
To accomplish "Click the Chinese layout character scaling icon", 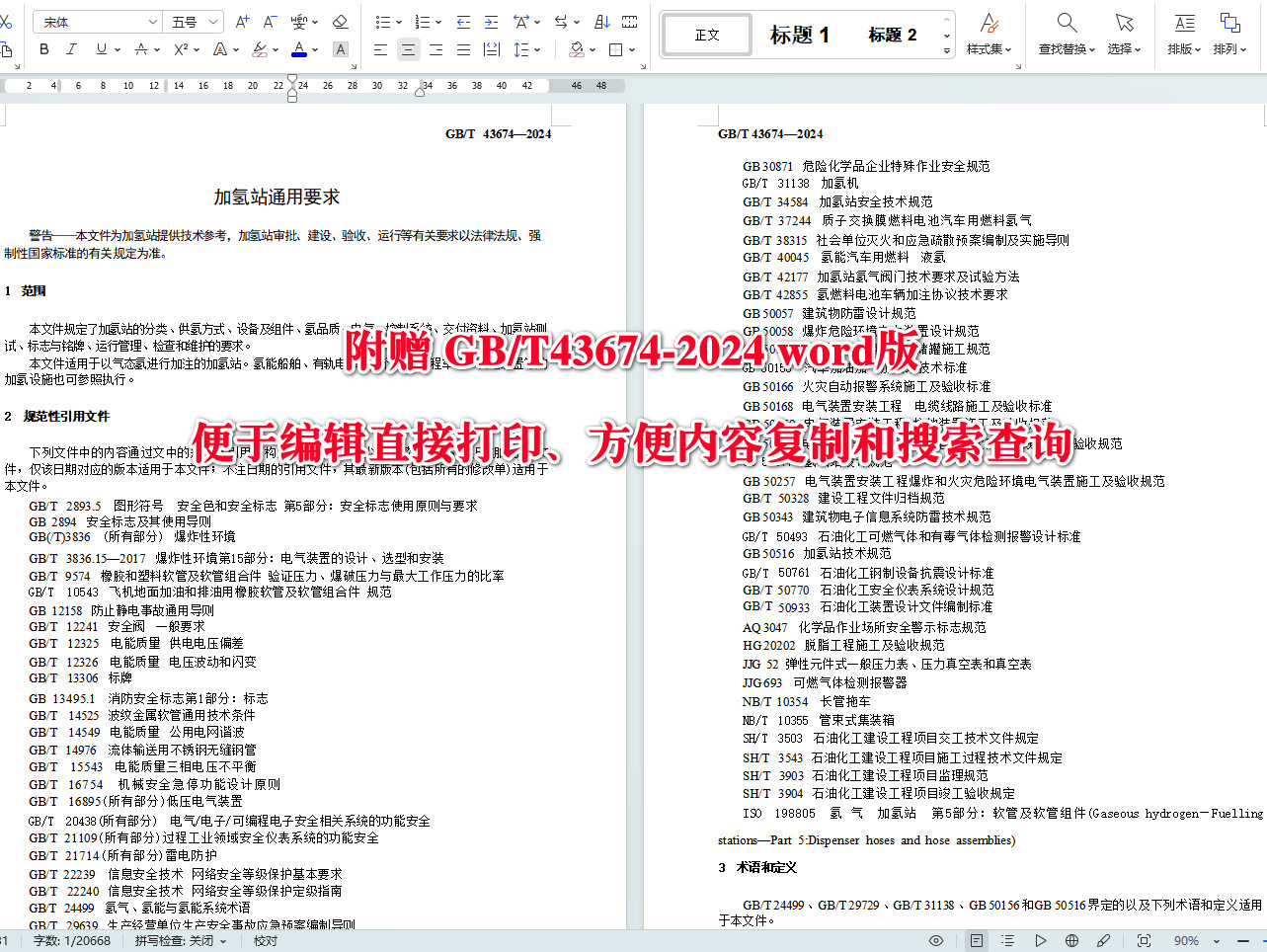I will (522, 22).
